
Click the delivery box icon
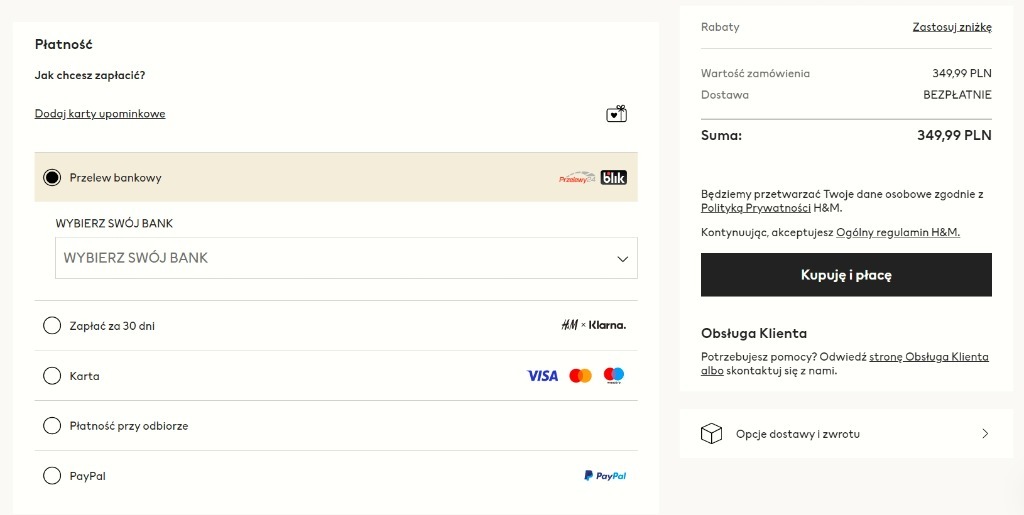711,434
